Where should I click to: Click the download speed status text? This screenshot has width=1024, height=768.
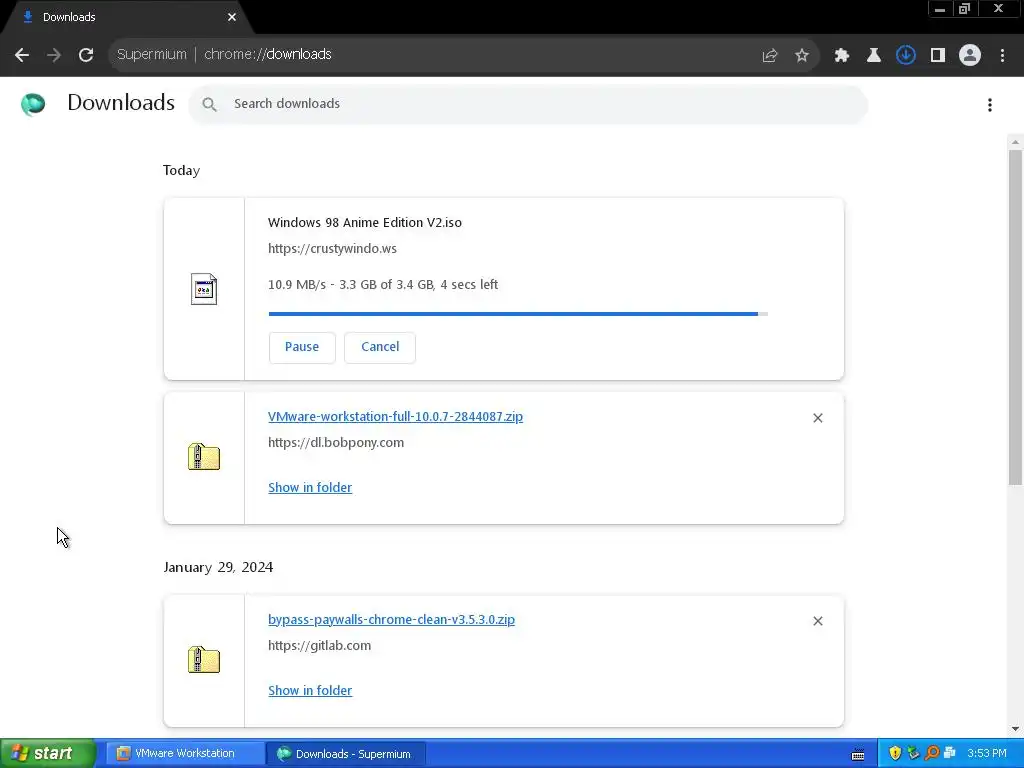tap(383, 285)
